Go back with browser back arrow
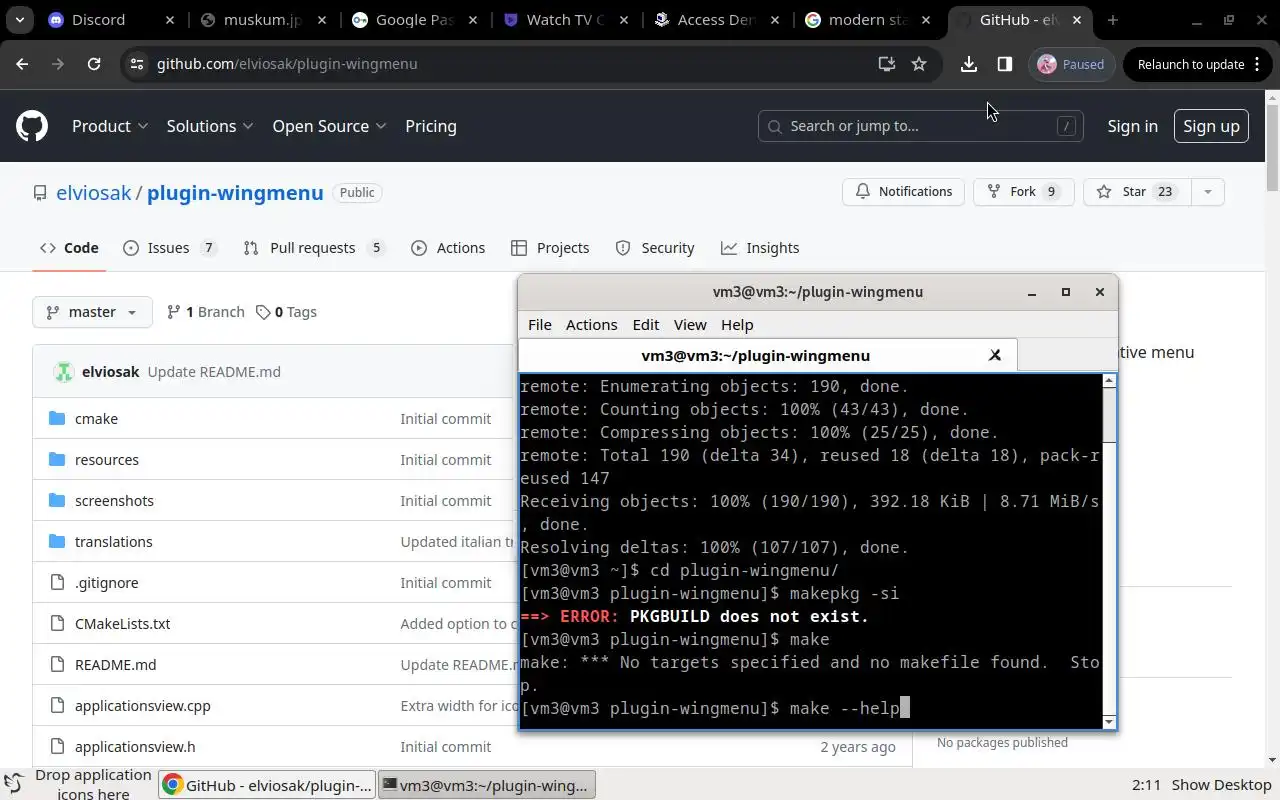The width and height of the screenshot is (1280, 800). [22, 64]
